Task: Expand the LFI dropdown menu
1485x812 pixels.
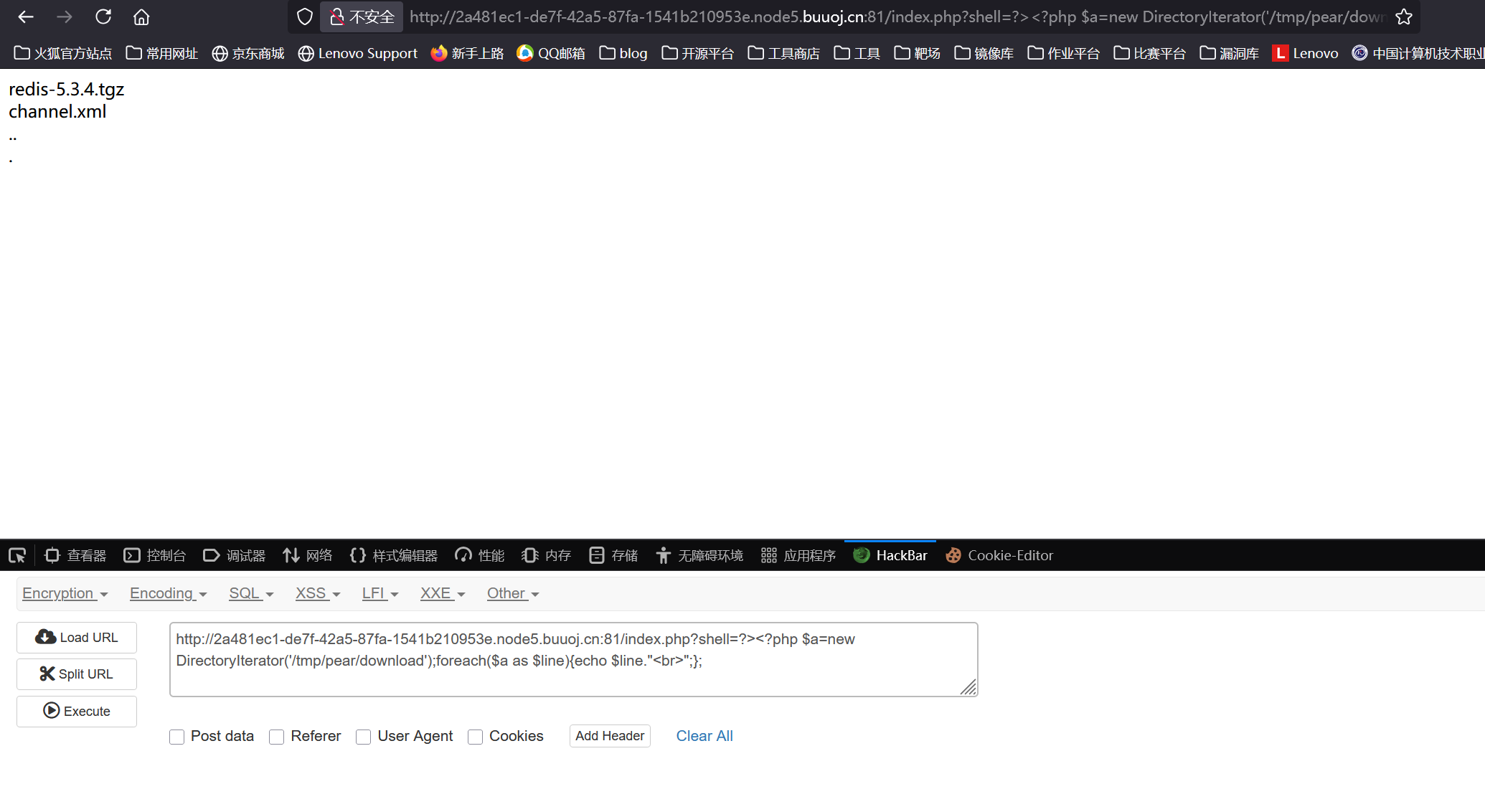Action: (379, 593)
